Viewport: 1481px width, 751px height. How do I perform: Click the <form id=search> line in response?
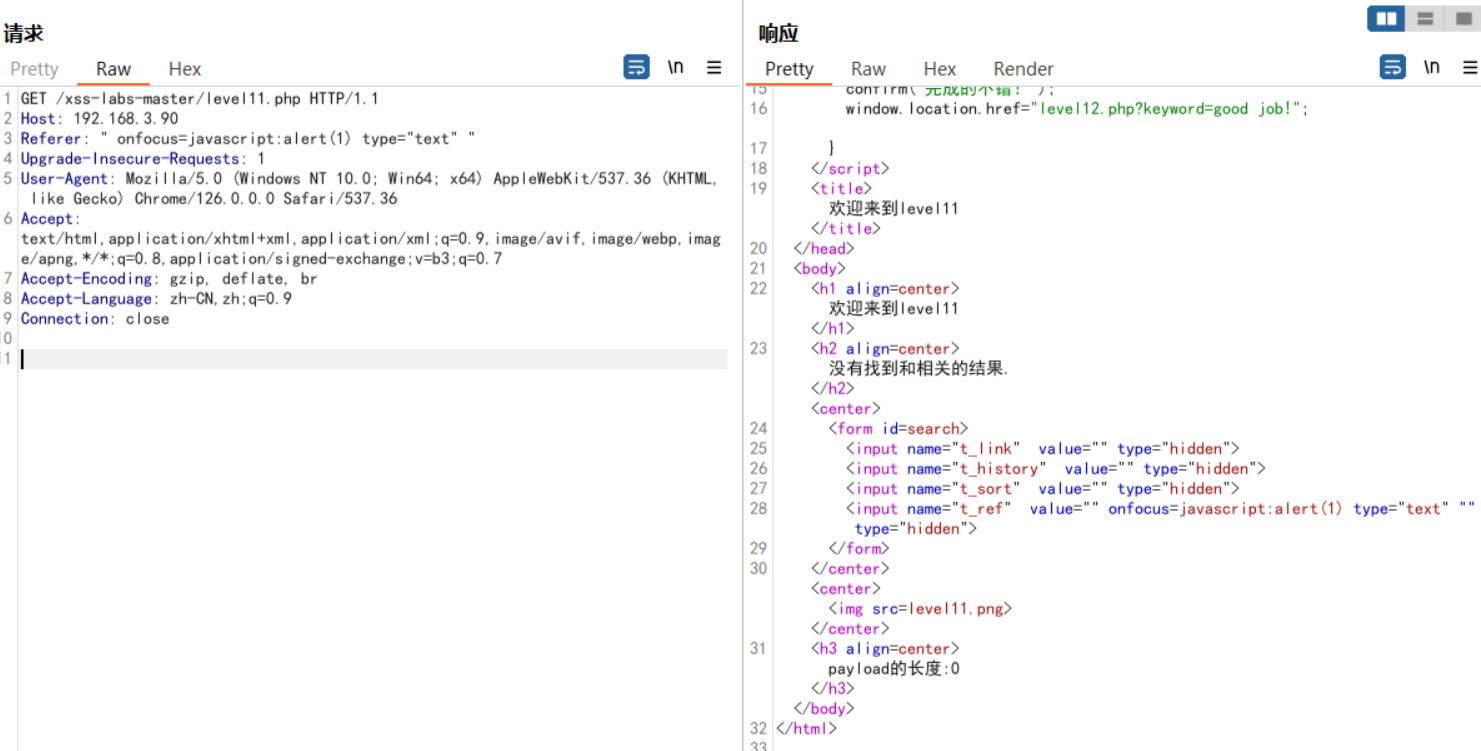(x=898, y=429)
